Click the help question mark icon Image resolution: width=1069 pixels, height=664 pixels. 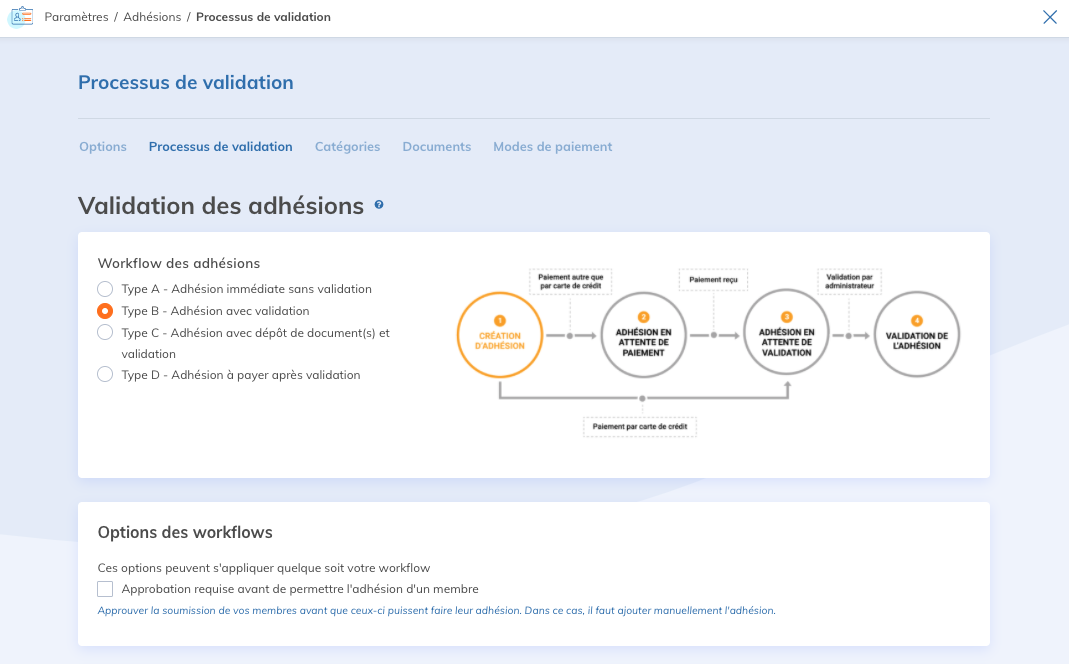(379, 205)
